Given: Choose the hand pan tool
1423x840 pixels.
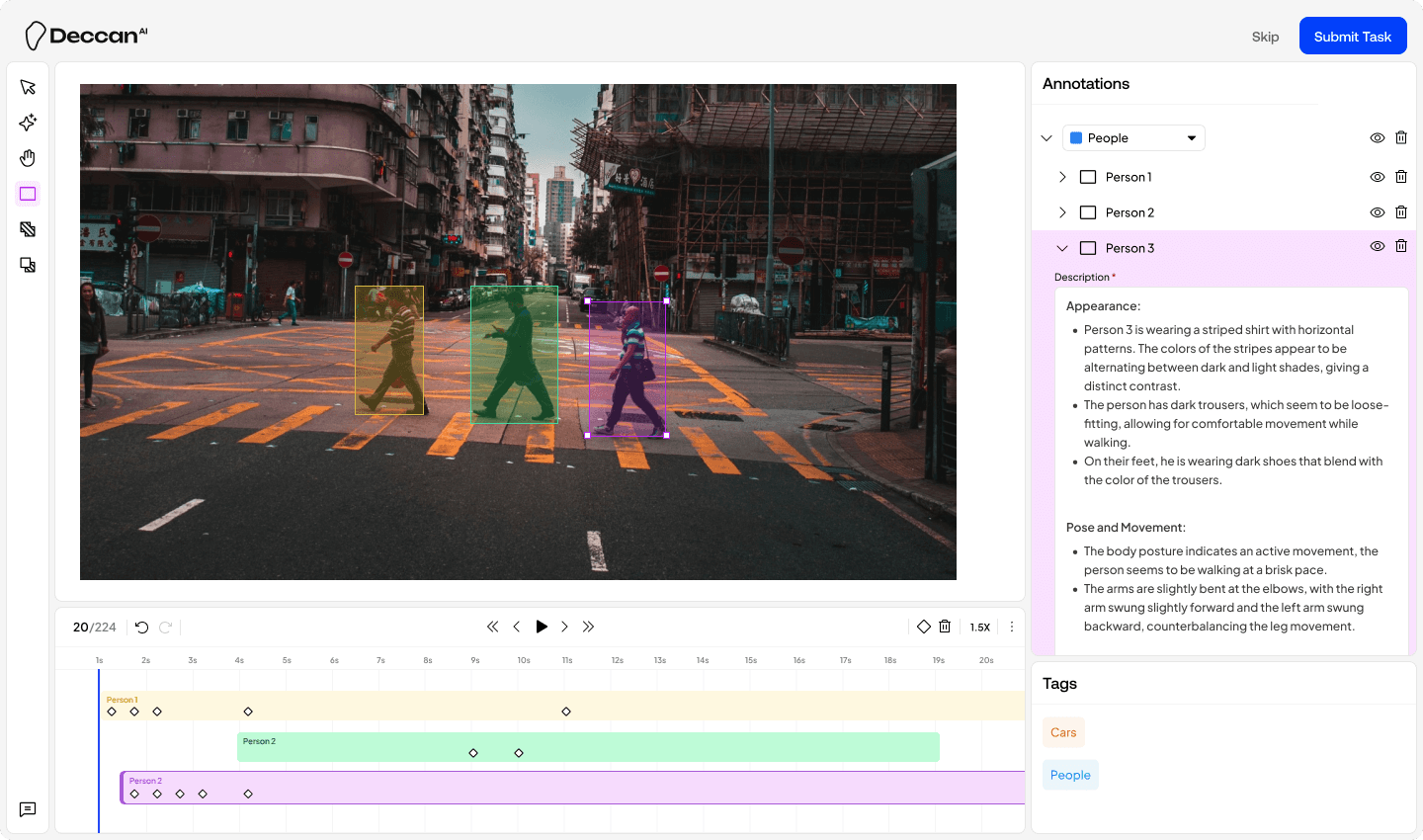Looking at the screenshot, I should [28, 158].
